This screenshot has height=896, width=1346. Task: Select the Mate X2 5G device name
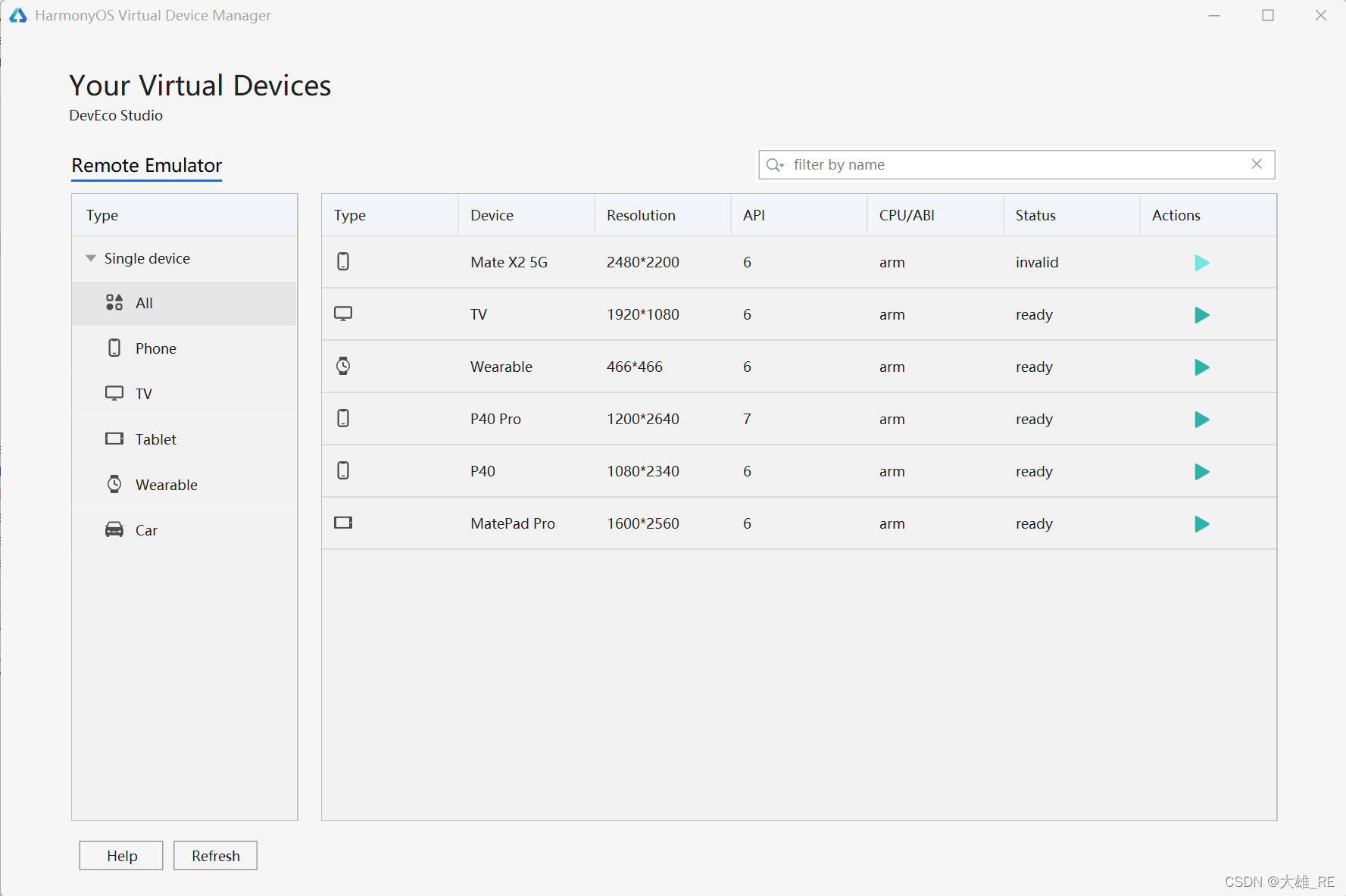509,262
